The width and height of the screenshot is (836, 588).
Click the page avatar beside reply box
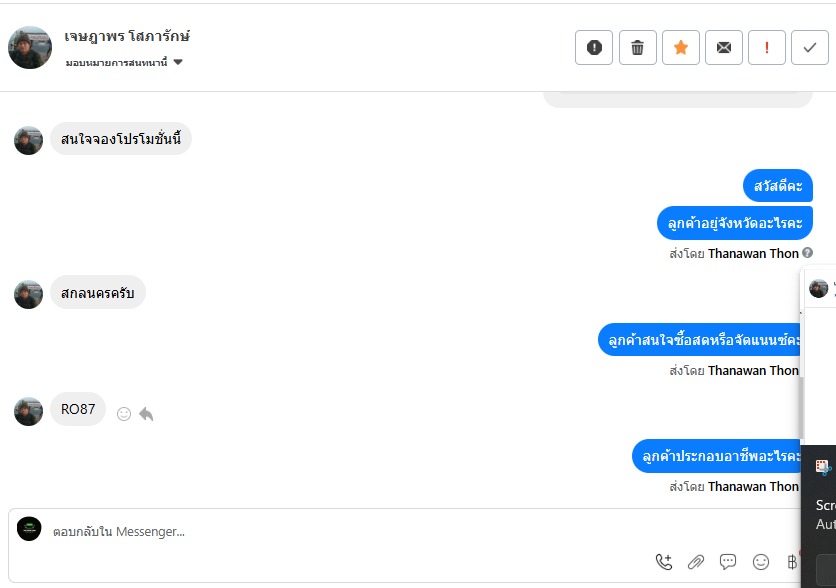30,529
